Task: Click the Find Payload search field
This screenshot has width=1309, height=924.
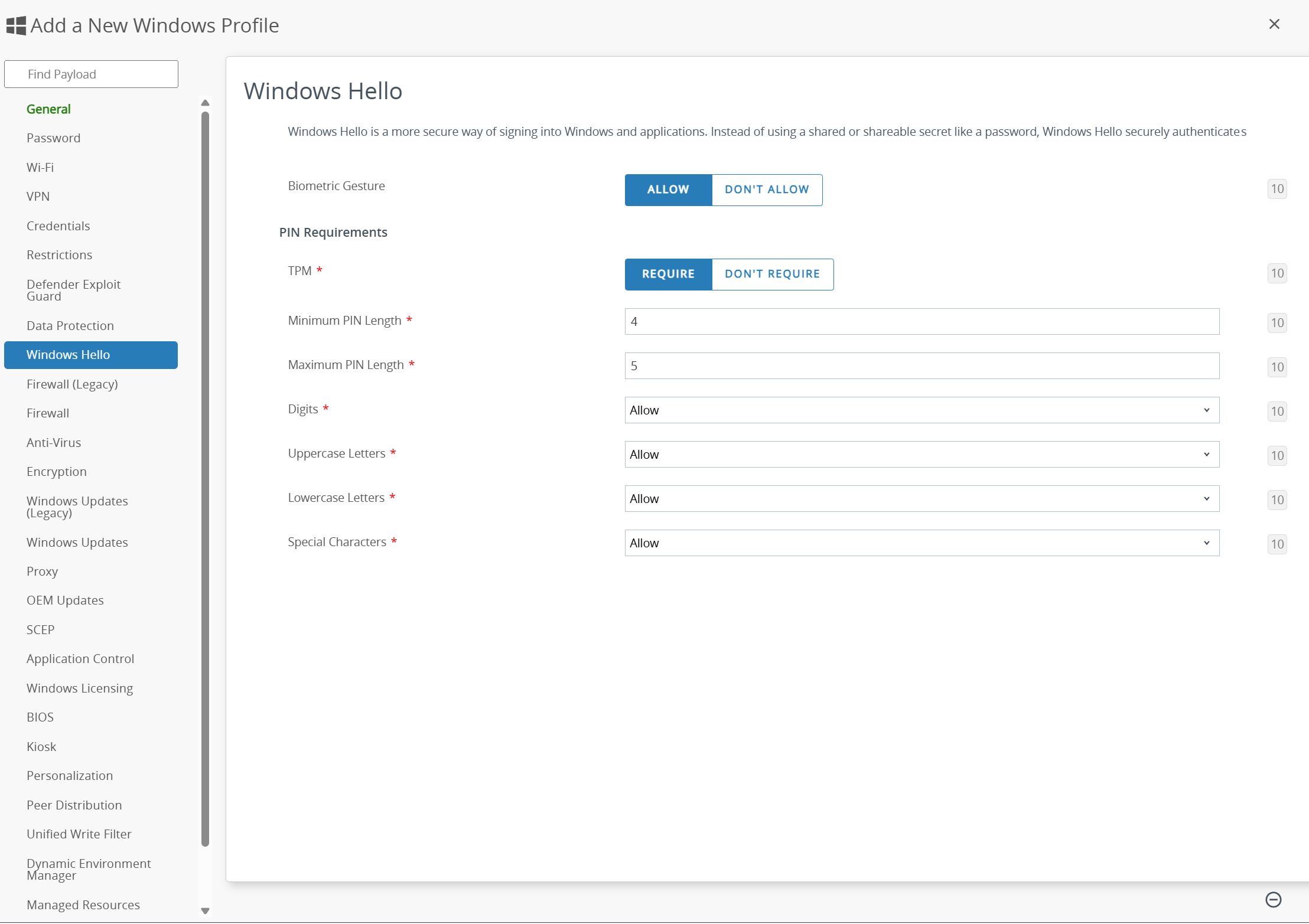Action: (91, 74)
